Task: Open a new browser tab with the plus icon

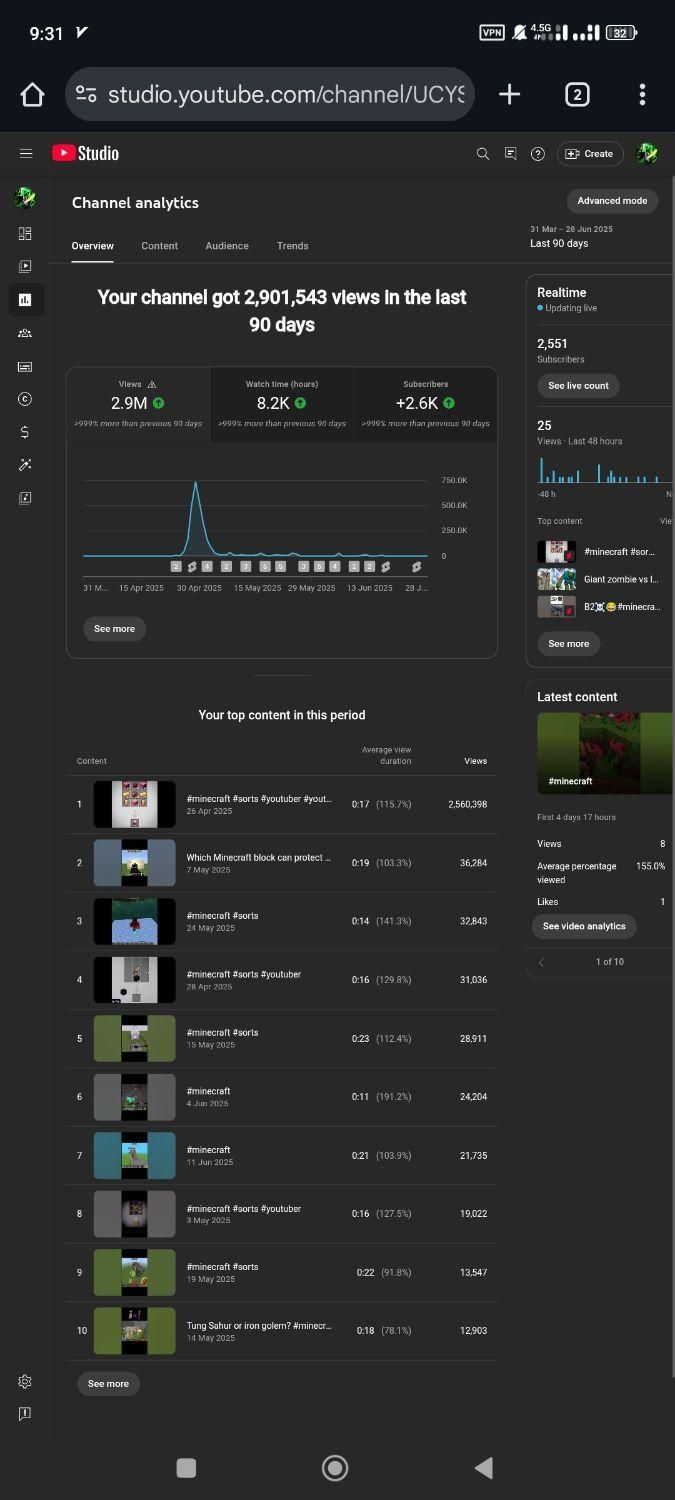Action: pos(509,94)
